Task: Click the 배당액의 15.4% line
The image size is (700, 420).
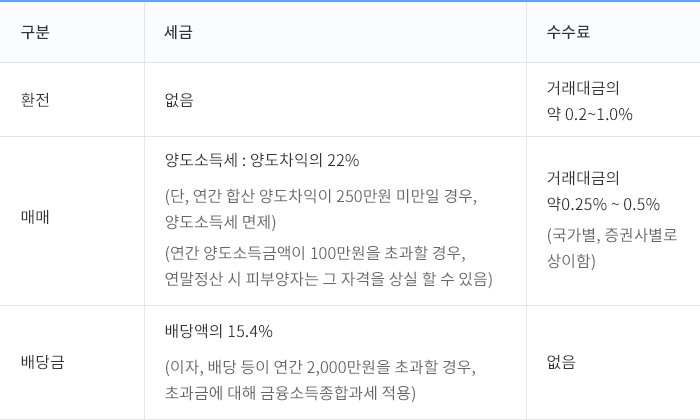Action: 219,331
